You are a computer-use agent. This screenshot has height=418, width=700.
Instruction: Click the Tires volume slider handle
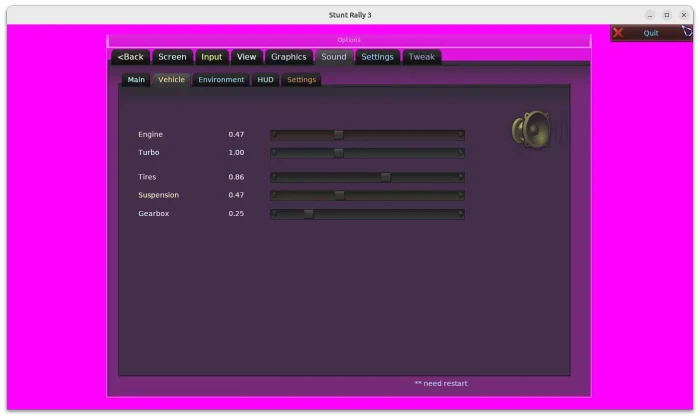click(386, 177)
